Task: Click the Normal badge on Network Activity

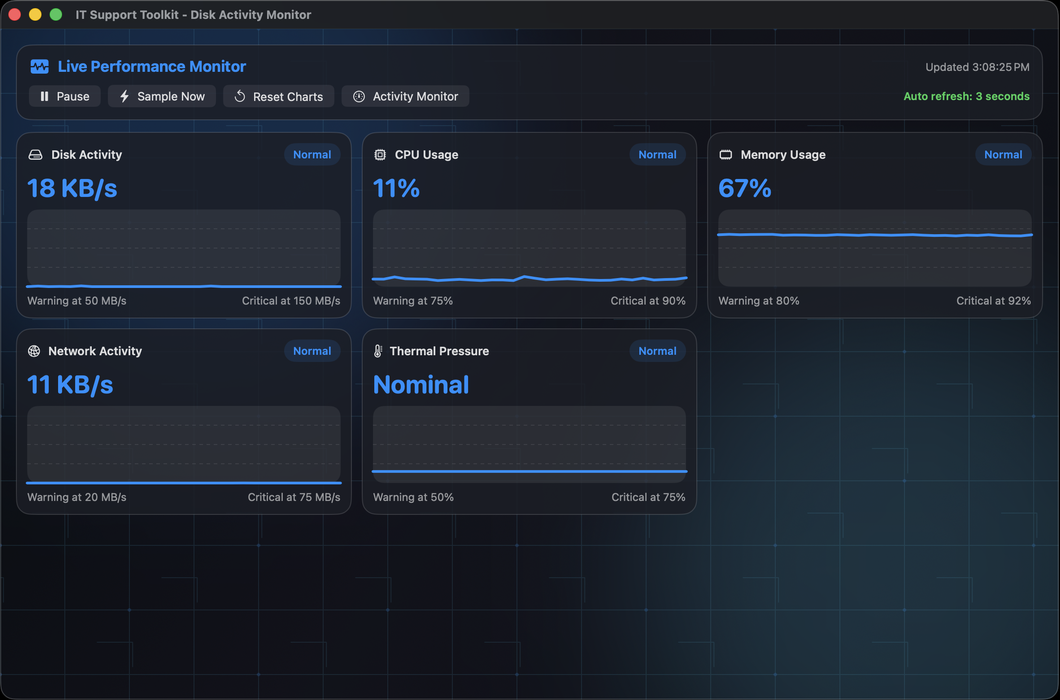Action: [312, 351]
